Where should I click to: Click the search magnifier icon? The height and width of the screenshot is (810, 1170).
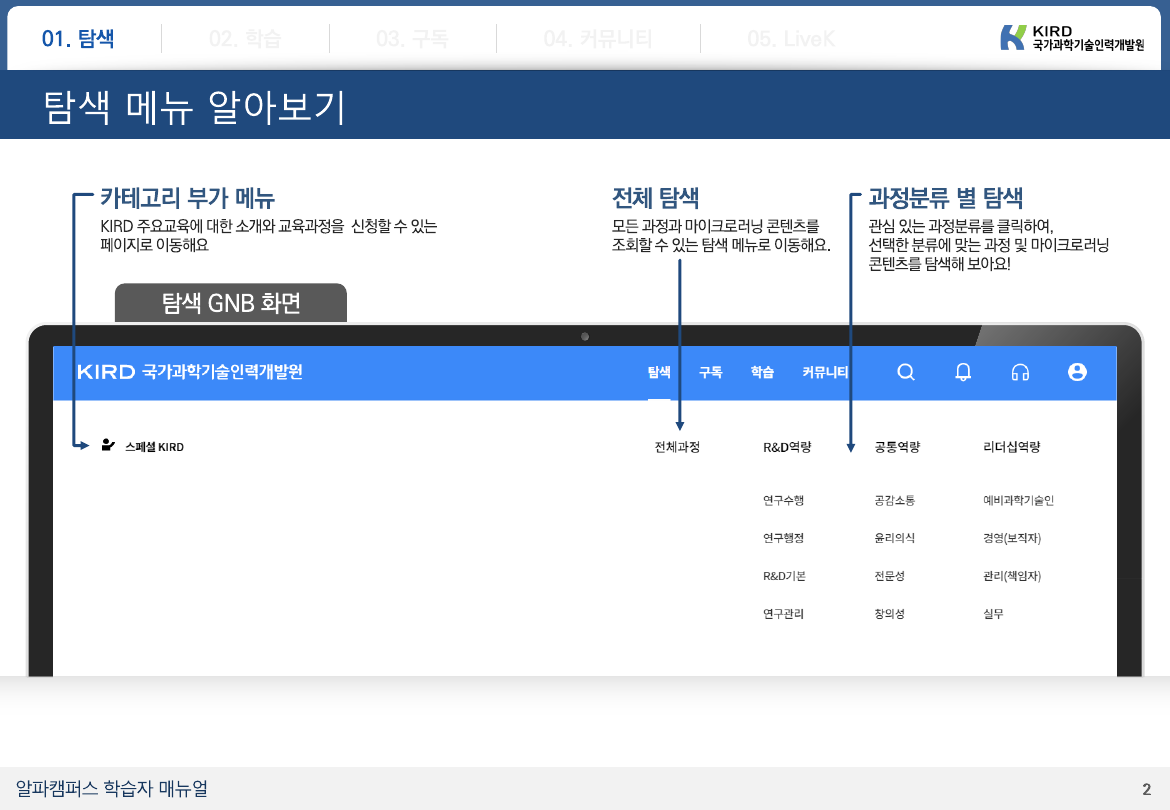tap(906, 372)
